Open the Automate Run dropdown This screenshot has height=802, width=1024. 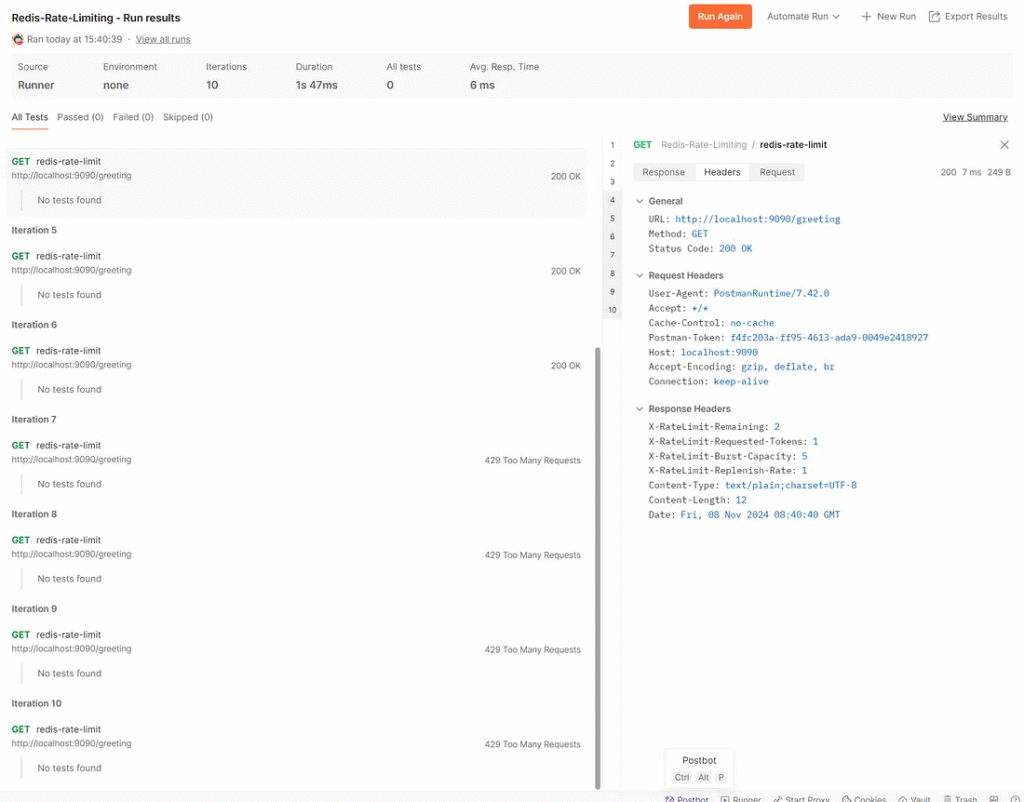click(803, 16)
